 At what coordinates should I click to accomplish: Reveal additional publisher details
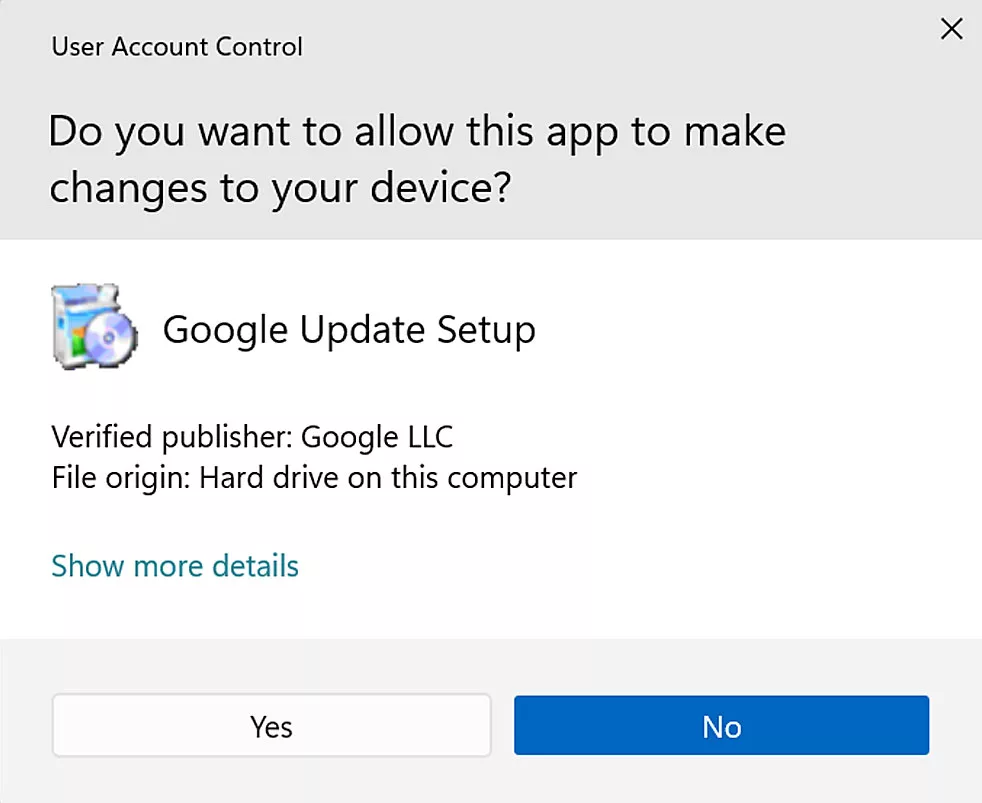[x=174, y=565]
